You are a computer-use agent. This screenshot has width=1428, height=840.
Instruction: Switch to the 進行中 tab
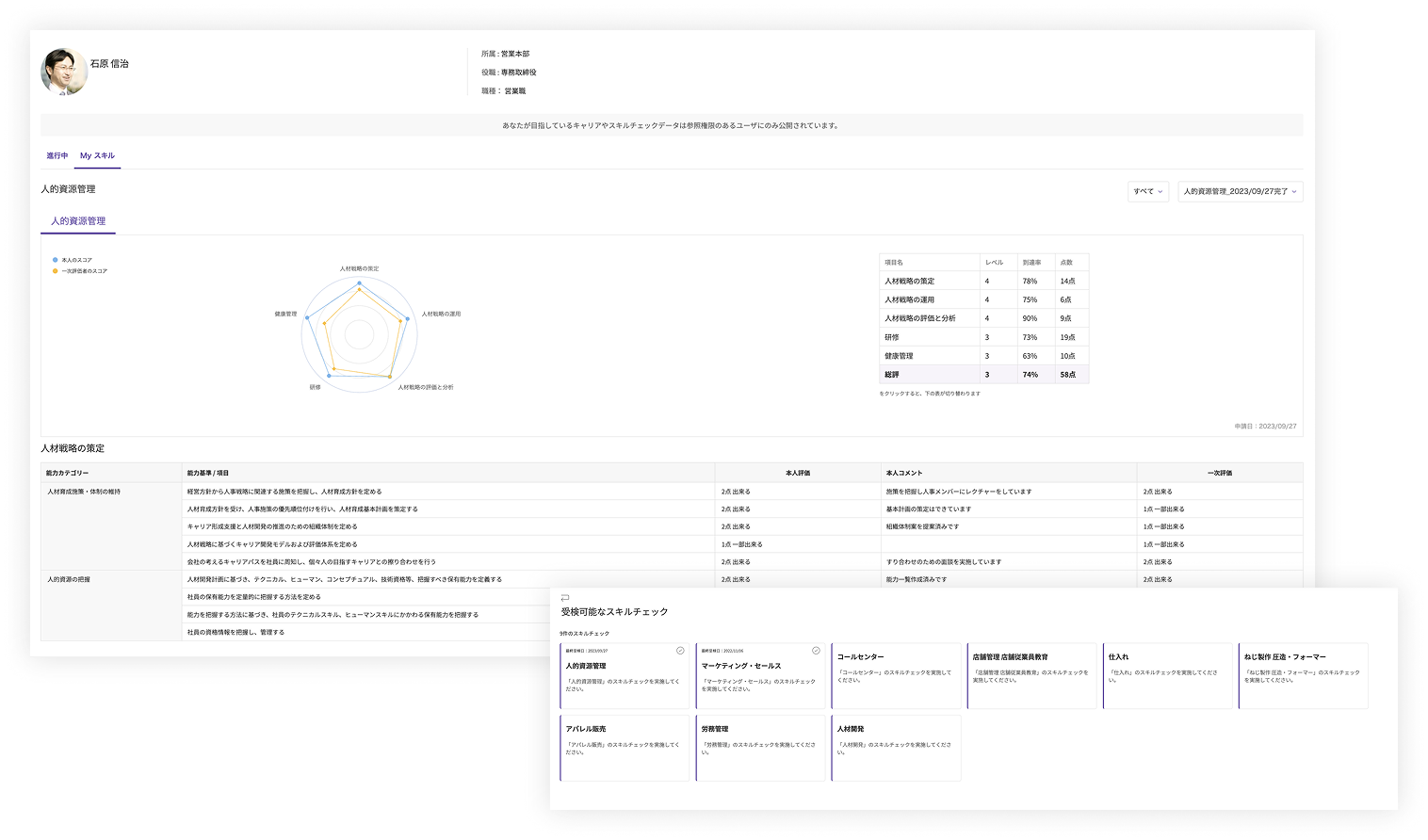click(x=57, y=155)
